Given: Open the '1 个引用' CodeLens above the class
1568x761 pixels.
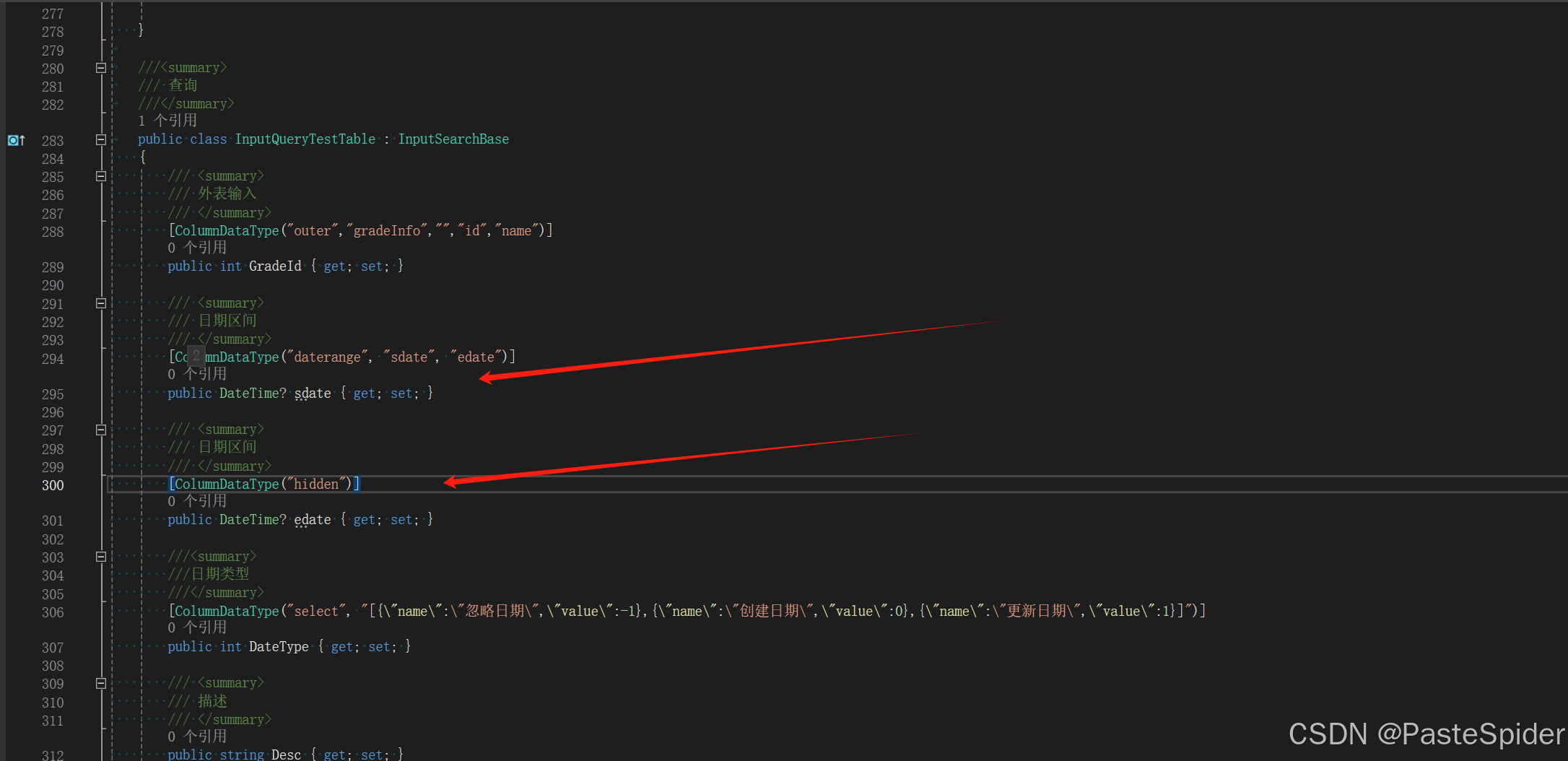Looking at the screenshot, I should [x=167, y=121].
